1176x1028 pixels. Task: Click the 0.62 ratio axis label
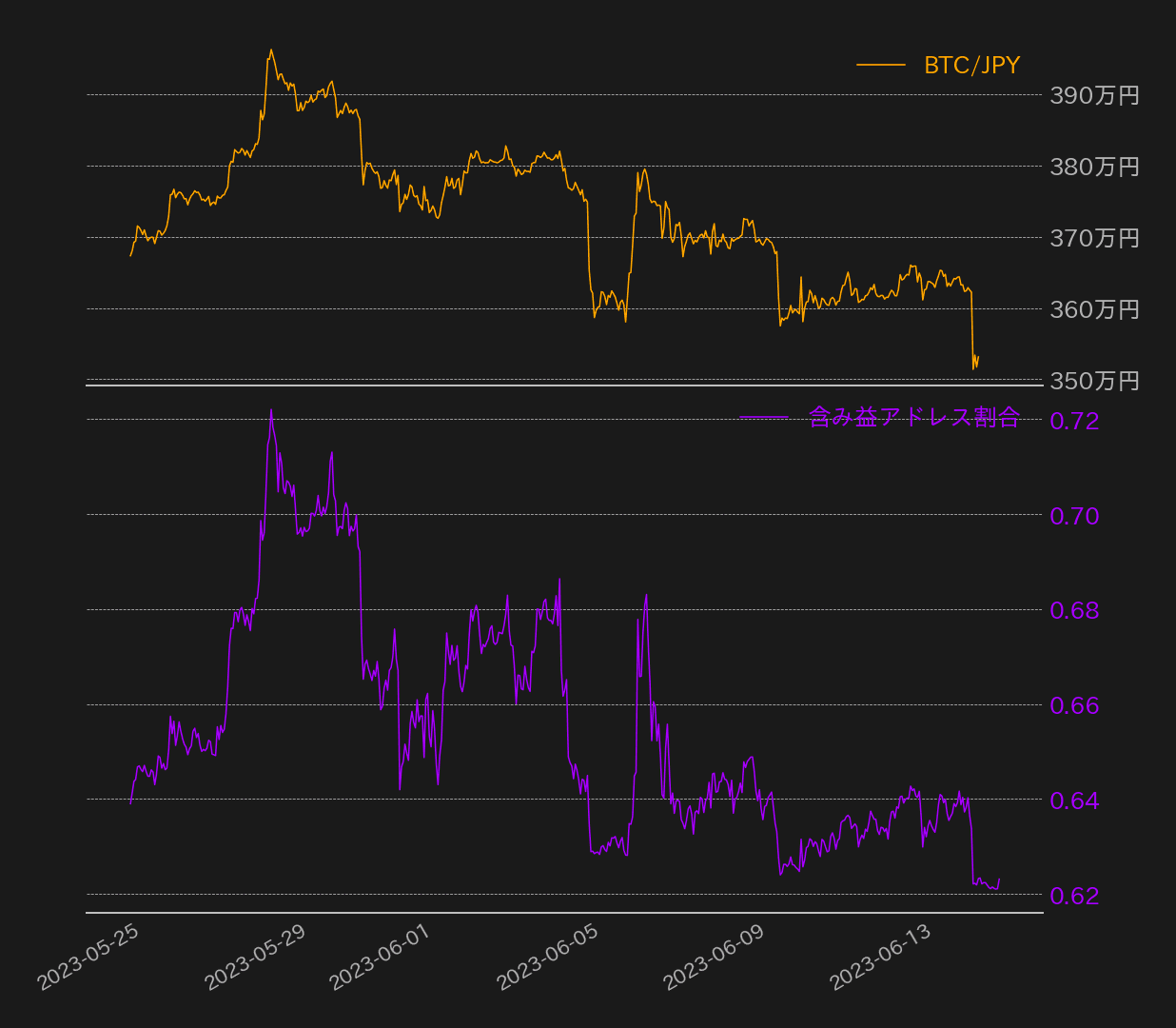click(1074, 896)
